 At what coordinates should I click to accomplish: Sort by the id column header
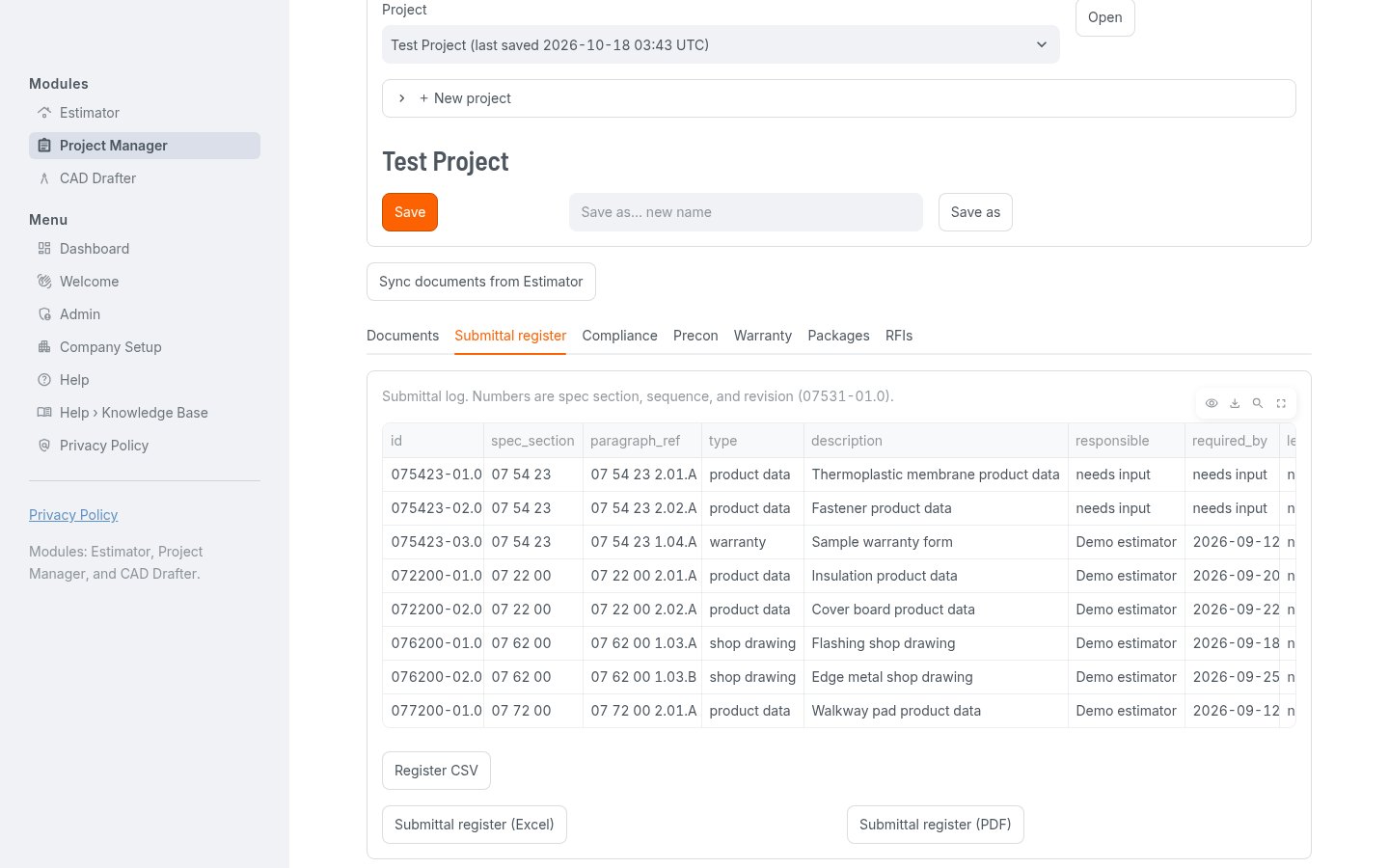(433, 441)
